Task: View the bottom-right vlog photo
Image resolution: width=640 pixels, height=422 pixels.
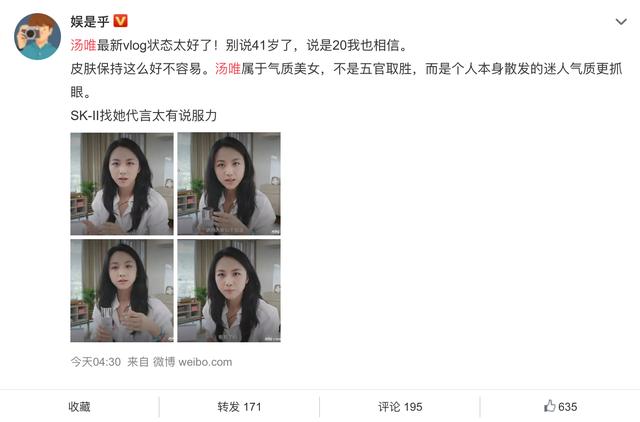Action: 229,291
